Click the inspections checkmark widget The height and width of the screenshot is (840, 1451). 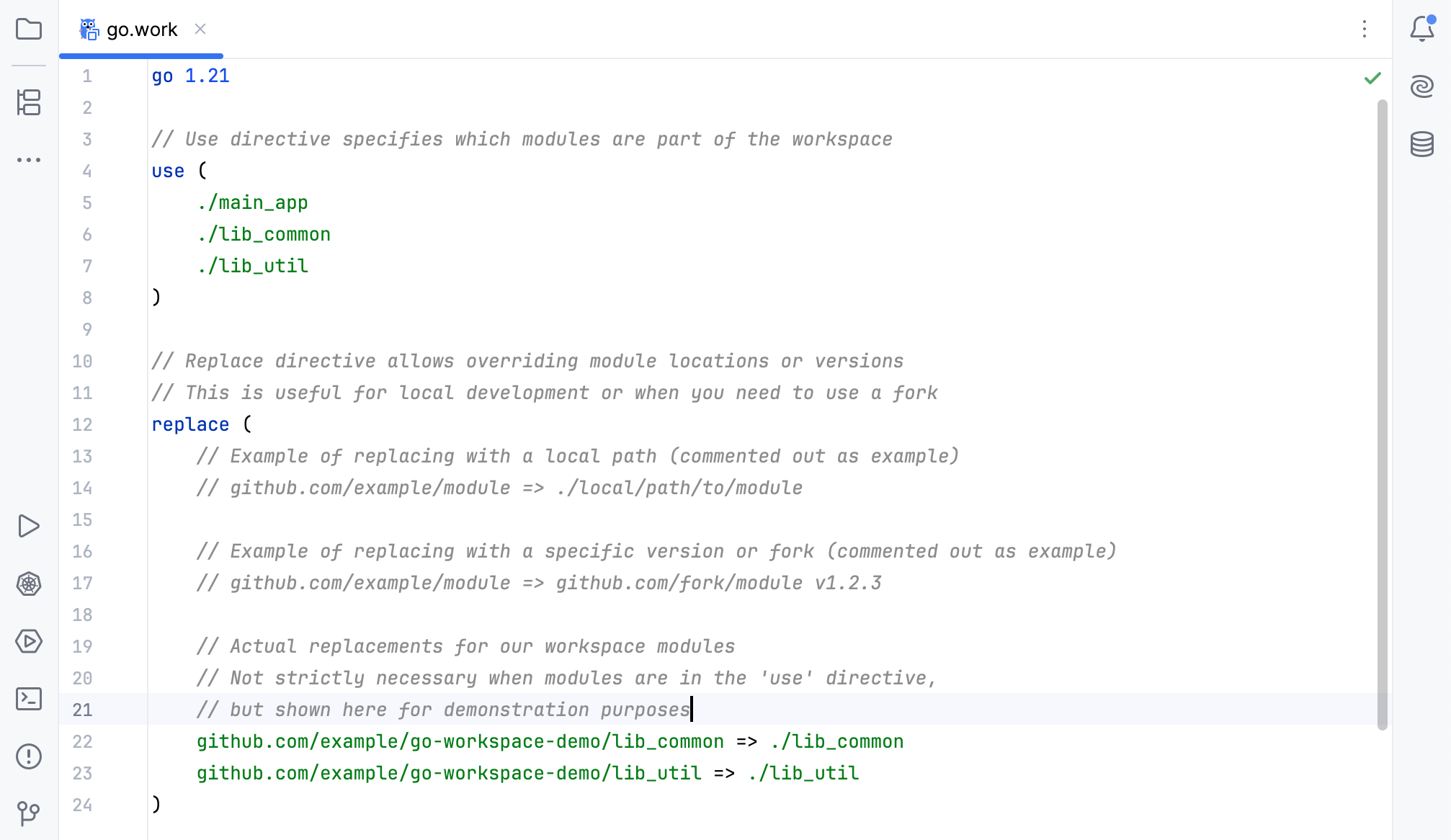tap(1372, 78)
